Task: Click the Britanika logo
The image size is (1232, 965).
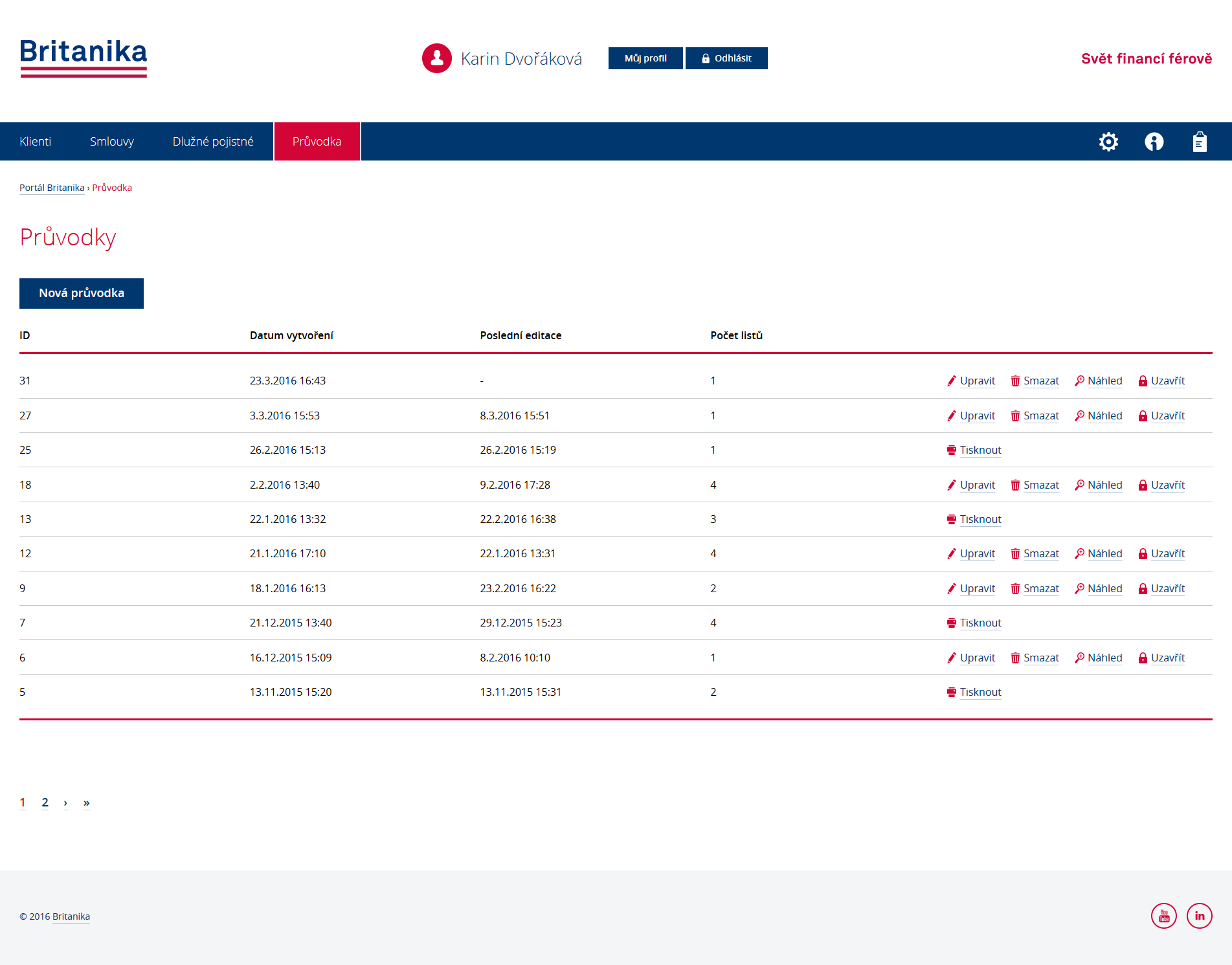Action: [84, 58]
